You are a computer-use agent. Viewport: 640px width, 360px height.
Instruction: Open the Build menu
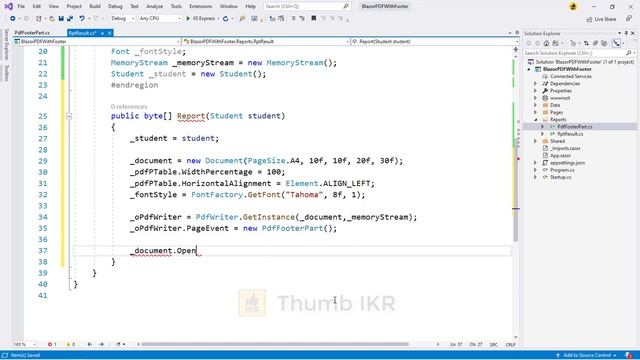95,6
